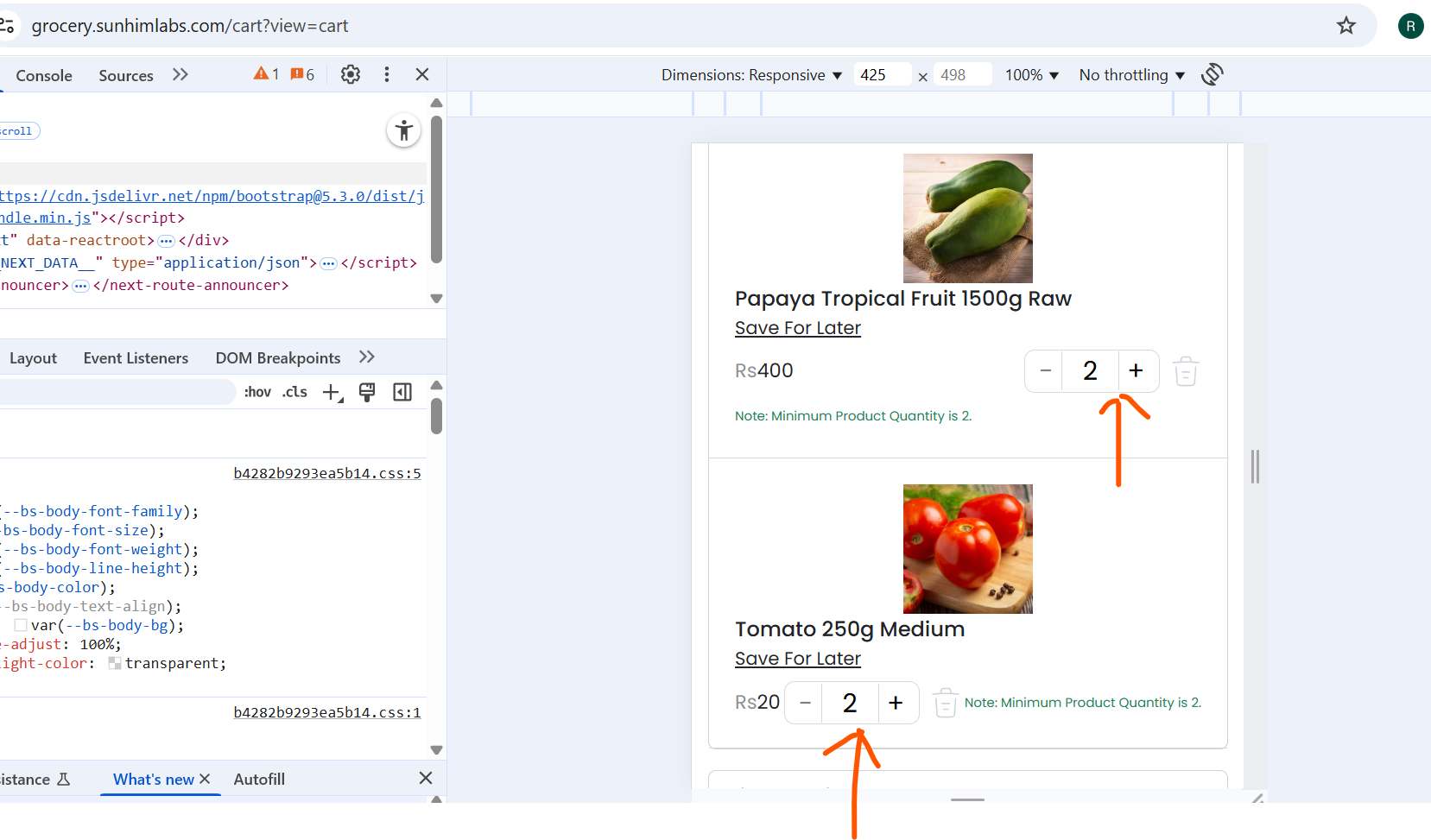Pick the transparent highlight color swatch
This screenshot has width=1431, height=840.
pos(114,663)
